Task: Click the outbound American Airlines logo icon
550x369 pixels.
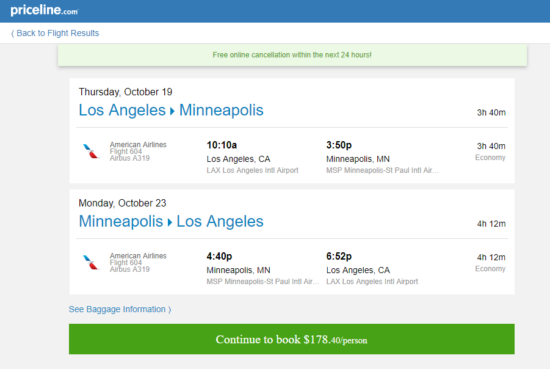Action: click(x=90, y=151)
